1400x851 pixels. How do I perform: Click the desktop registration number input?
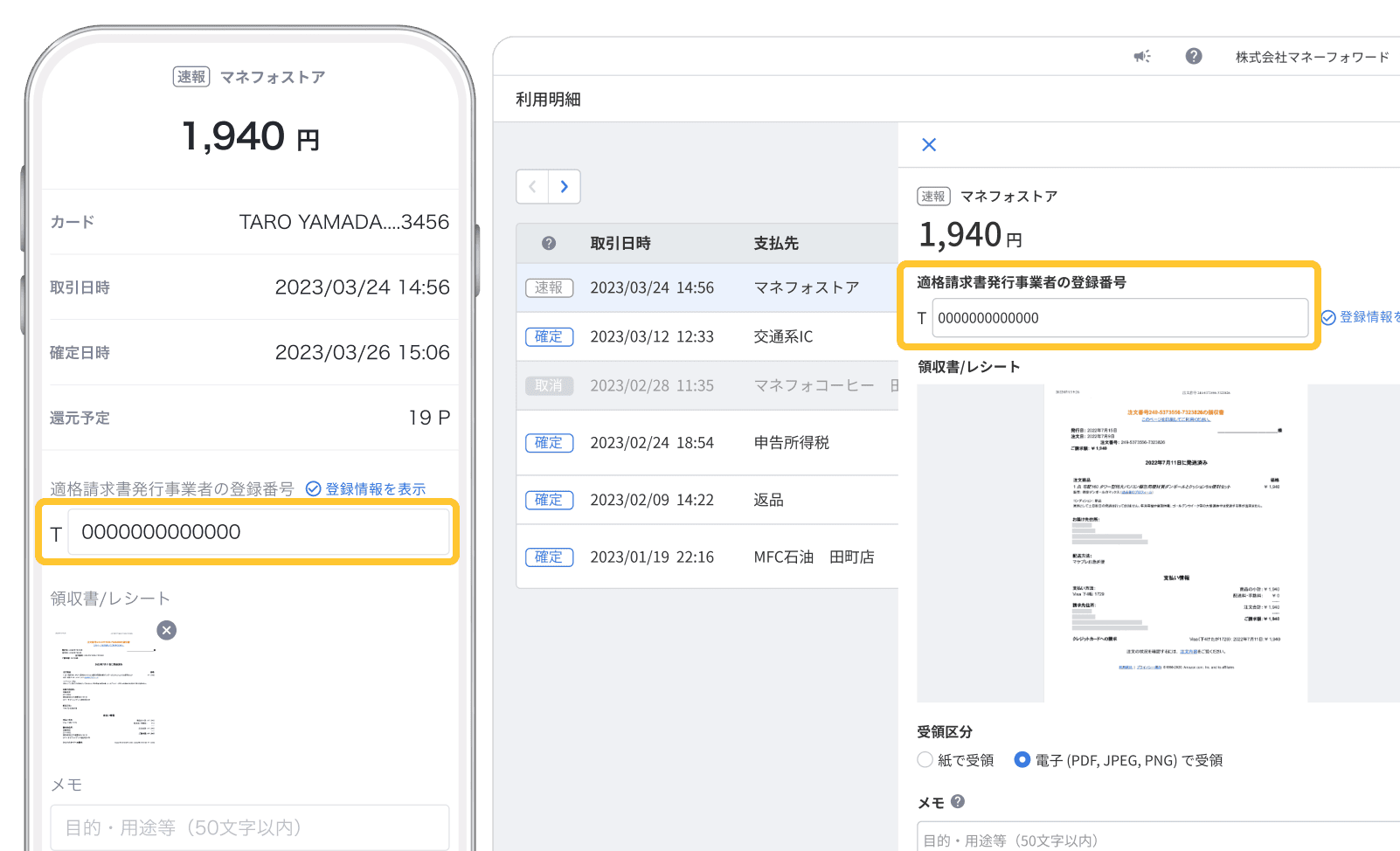1119,318
